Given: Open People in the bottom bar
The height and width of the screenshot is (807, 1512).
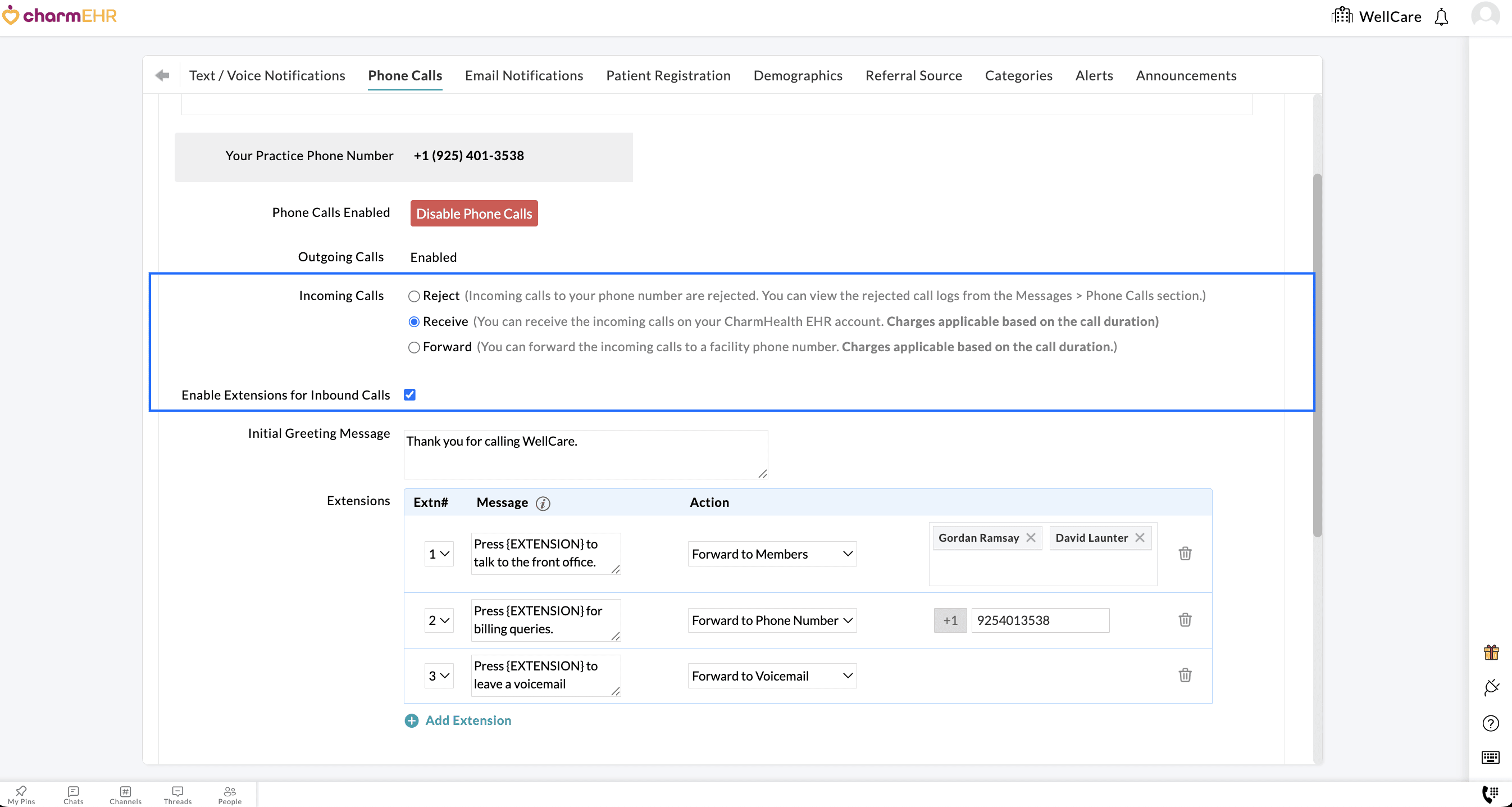Looking at the screenshot, I should tap(230, 795).
